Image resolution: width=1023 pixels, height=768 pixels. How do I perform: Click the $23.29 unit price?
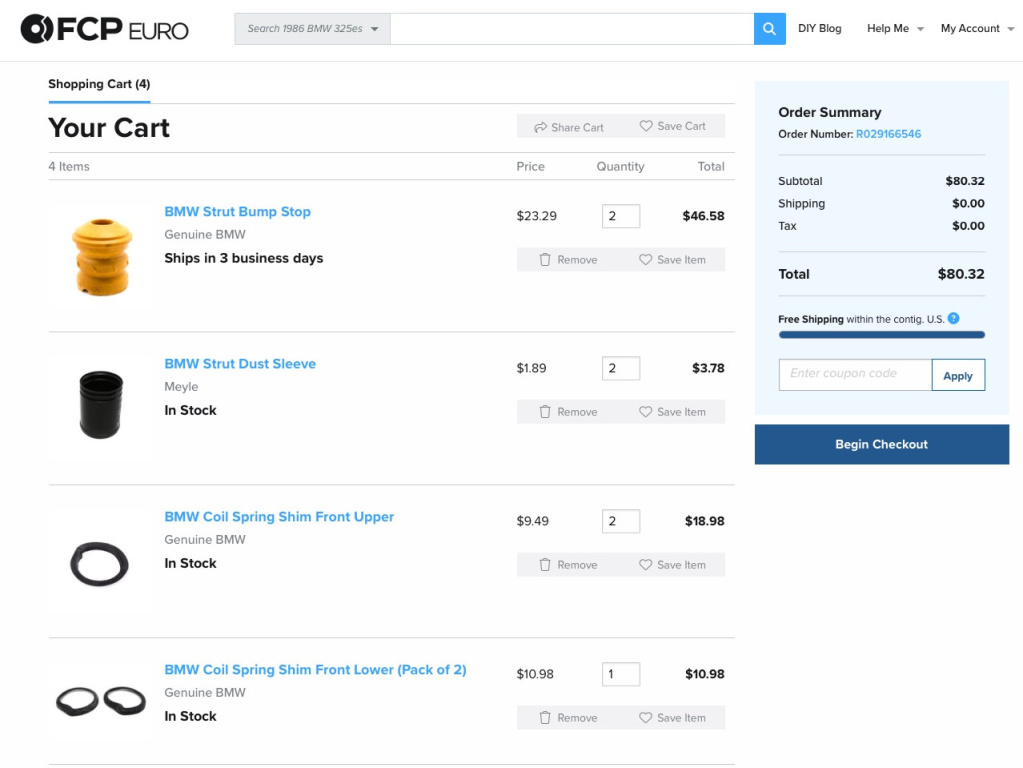[x=537, y=216]
